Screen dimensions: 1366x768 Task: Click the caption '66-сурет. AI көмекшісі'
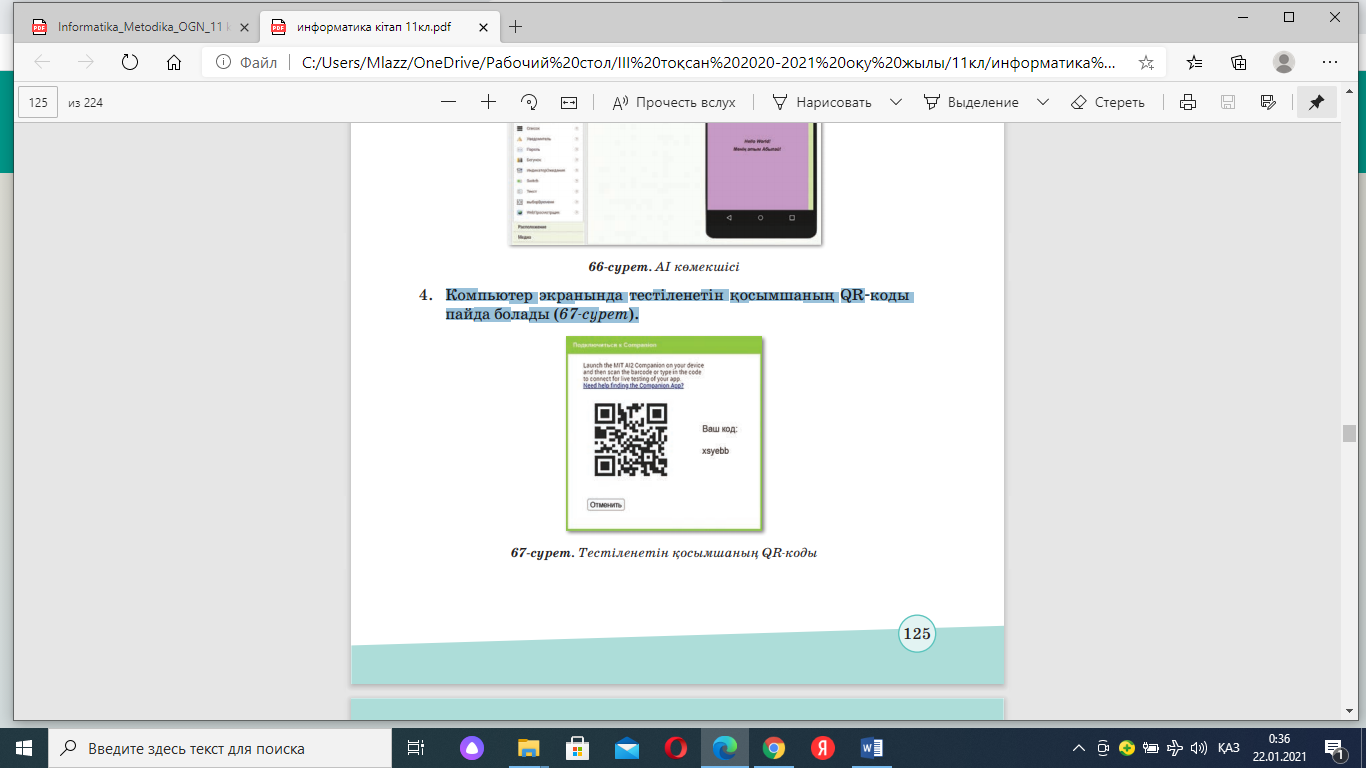[x=663, y=267]
